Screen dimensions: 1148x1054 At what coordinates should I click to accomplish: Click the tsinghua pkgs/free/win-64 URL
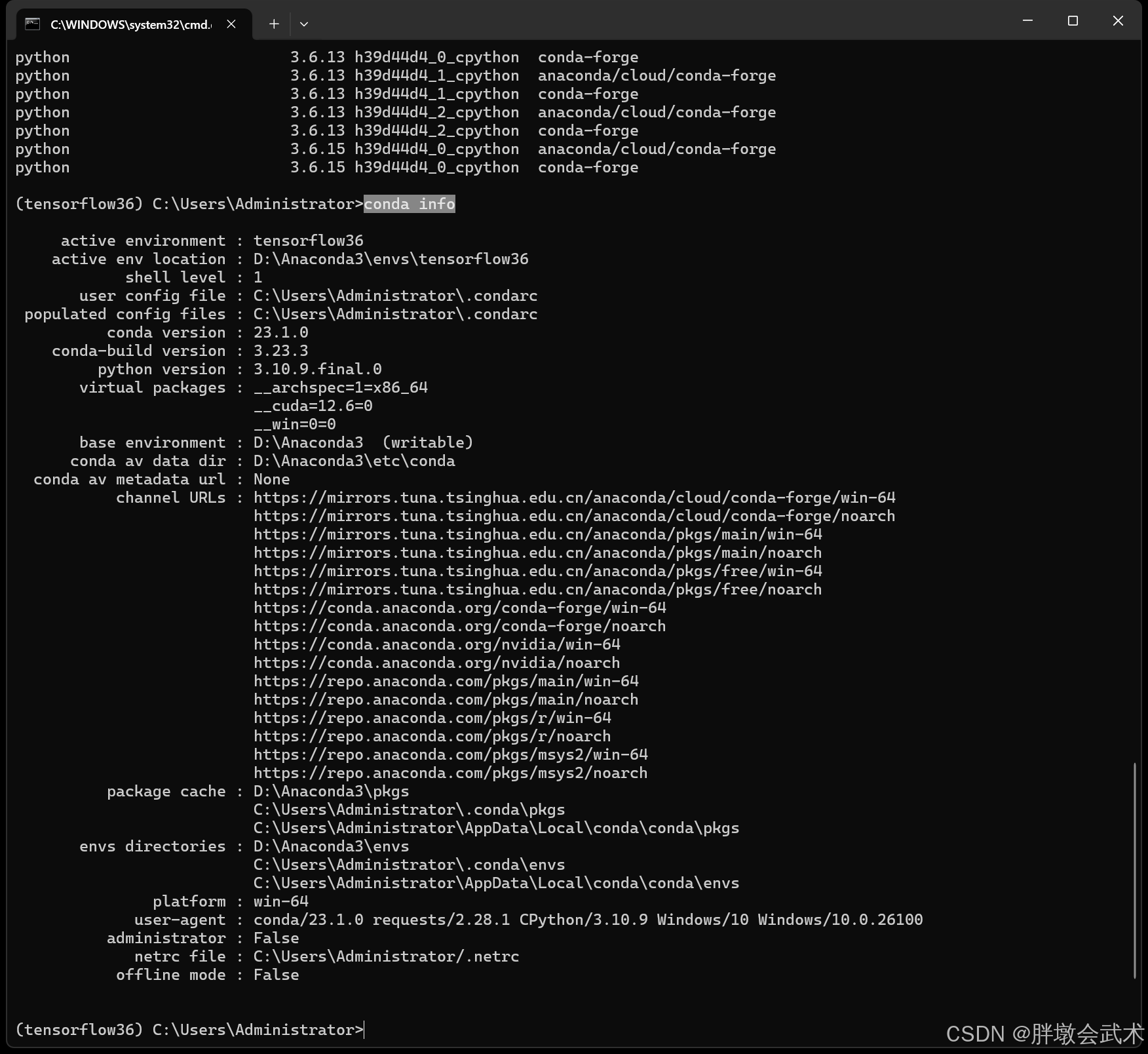(538, 571)
